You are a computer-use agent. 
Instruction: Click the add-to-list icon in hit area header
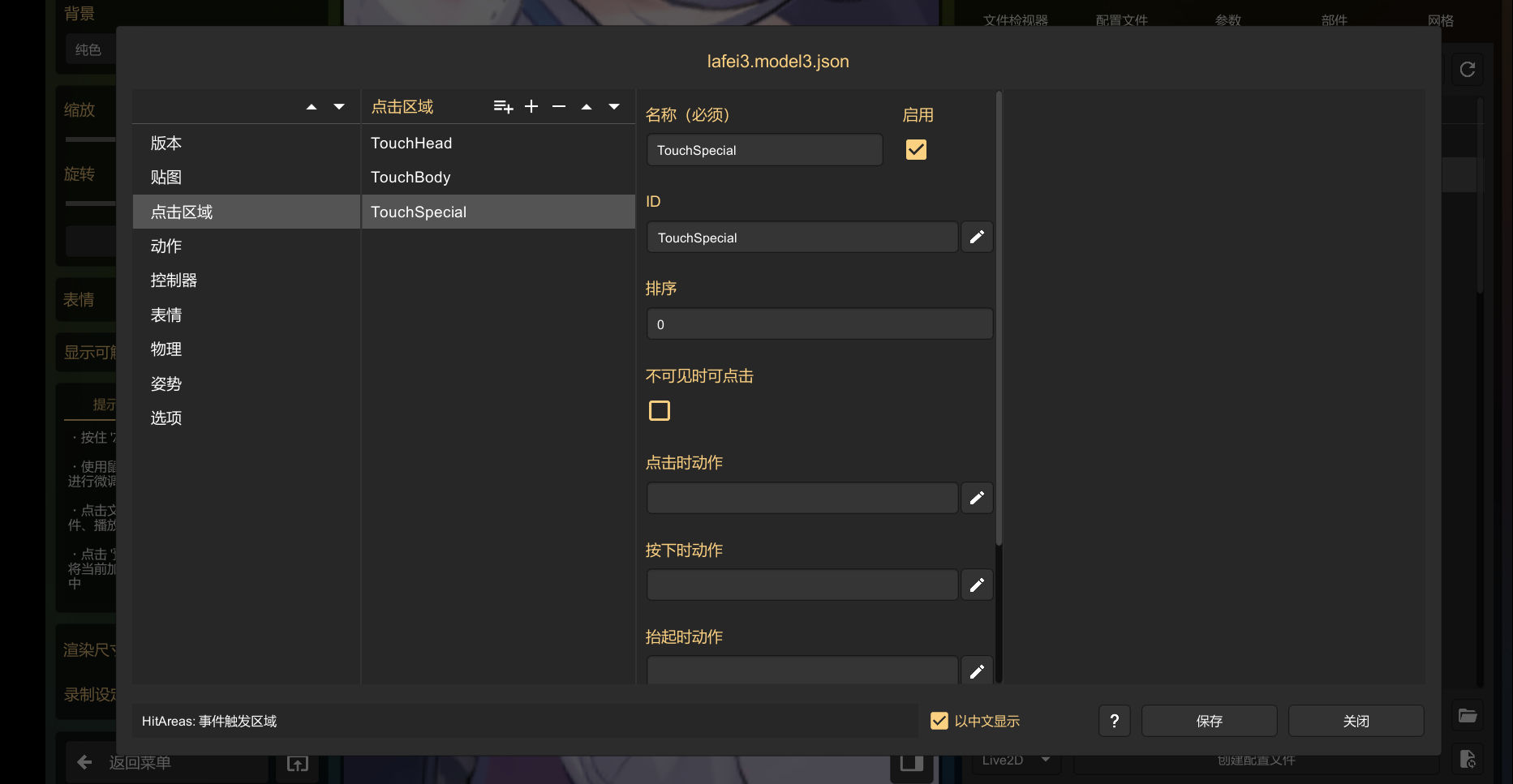(x=503, y=107)
